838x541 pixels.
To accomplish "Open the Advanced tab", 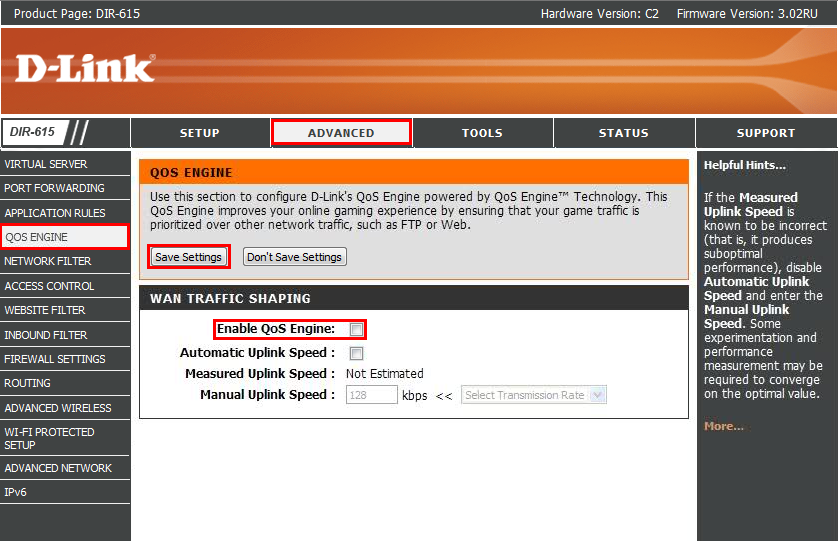I will click(341, 133).
